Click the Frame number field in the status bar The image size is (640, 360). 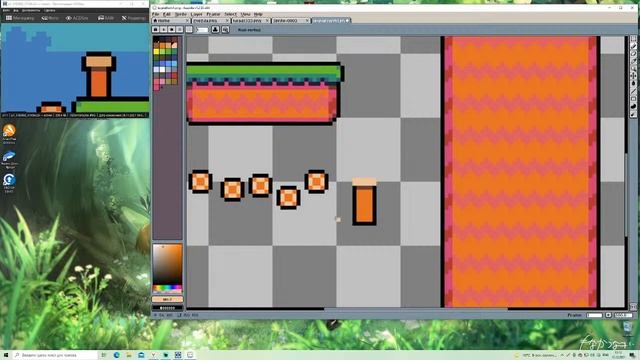(x=594, y=315)
